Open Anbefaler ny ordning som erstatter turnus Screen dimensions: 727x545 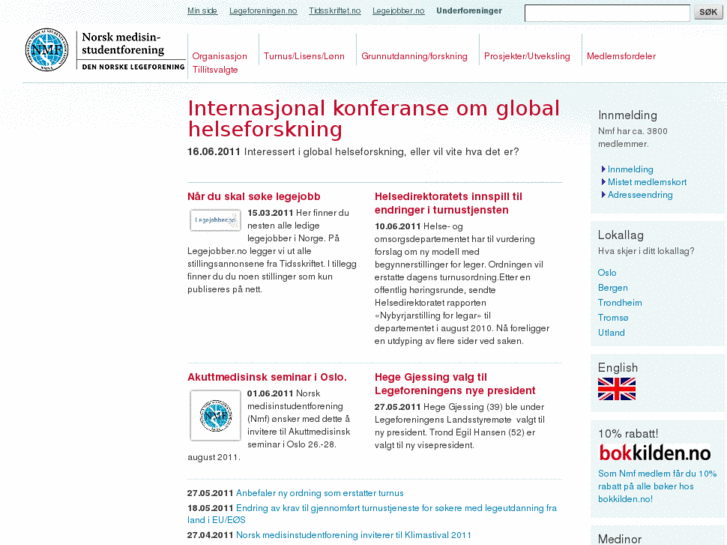[319, 493]
